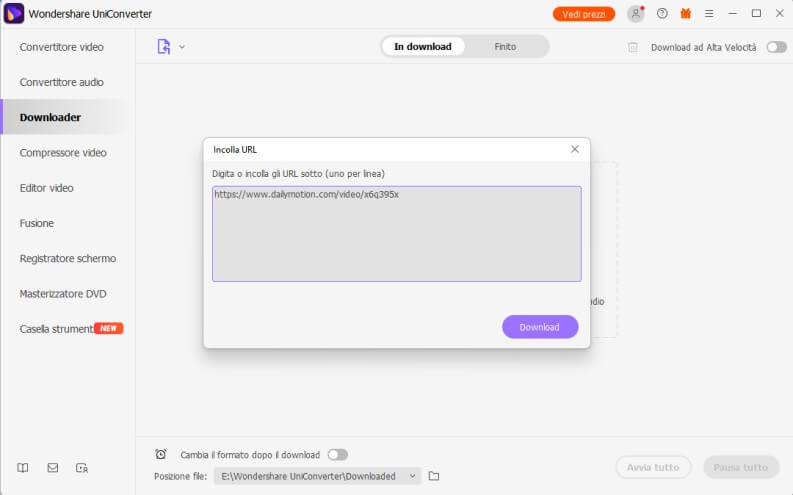Viewport: 793px width, 495px height.
Task: Click the Digita o incolla gli URL text
Action: (298, 173)
